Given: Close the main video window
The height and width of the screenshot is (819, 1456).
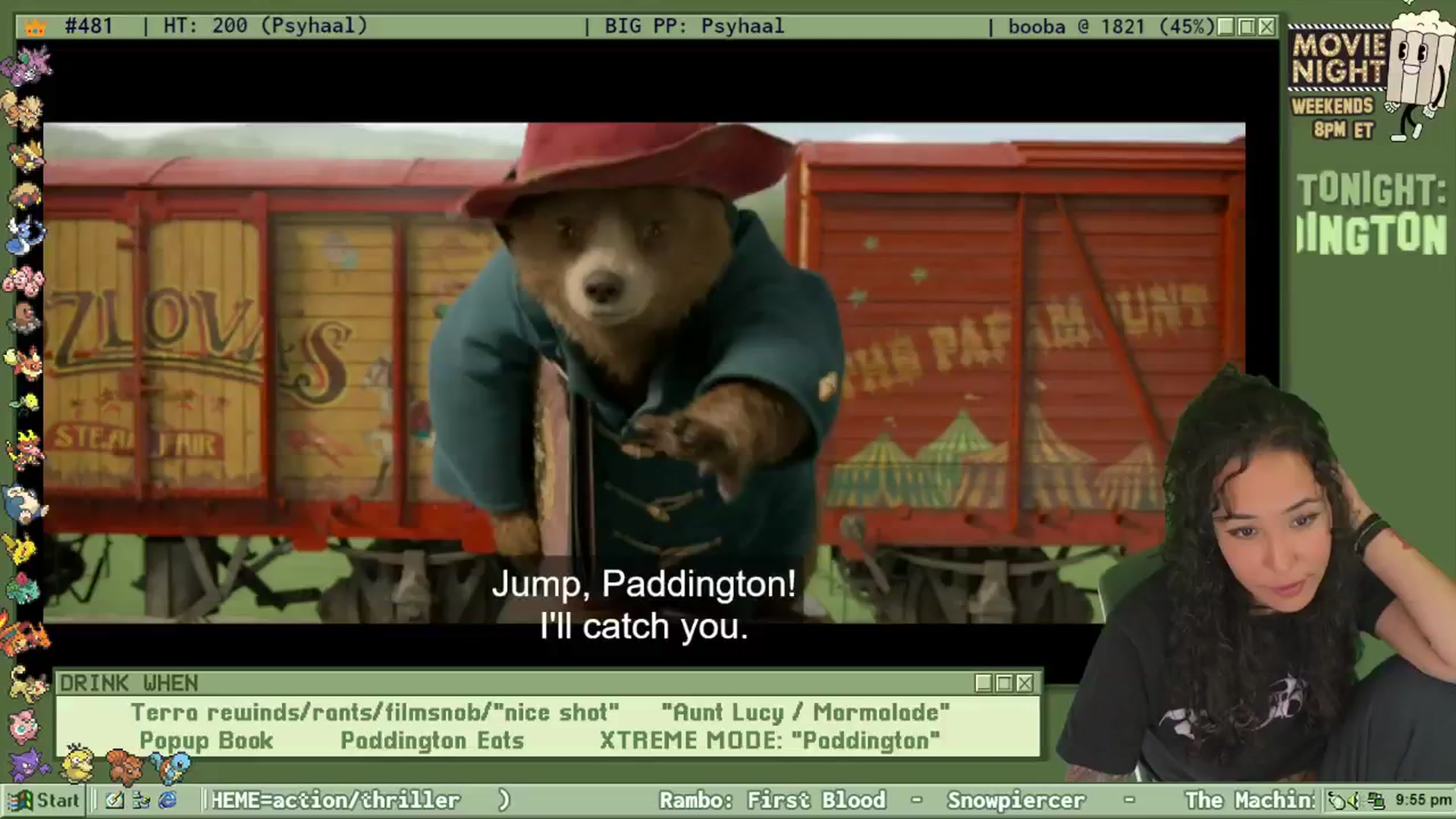Looking at the screenshot, I should (x=1266, y=27).
